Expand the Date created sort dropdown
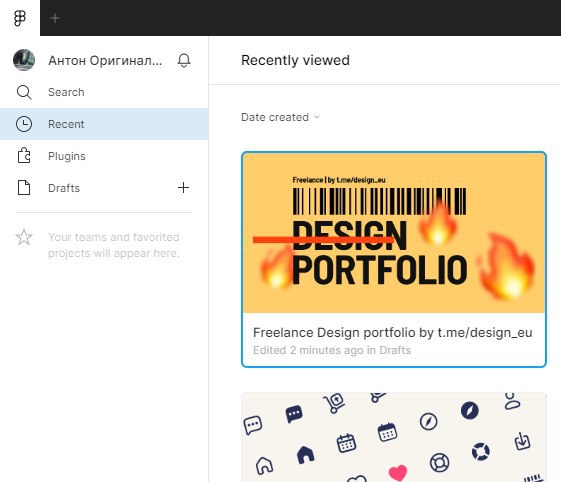The image size is (561, 482). pyautogui.click(x=280, y=117)
